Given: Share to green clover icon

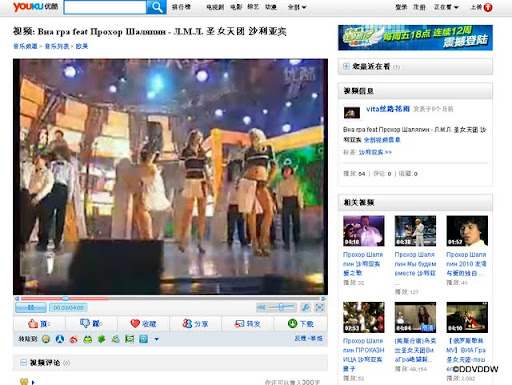Looking at the screenshot, I should (x=101, y=339).
